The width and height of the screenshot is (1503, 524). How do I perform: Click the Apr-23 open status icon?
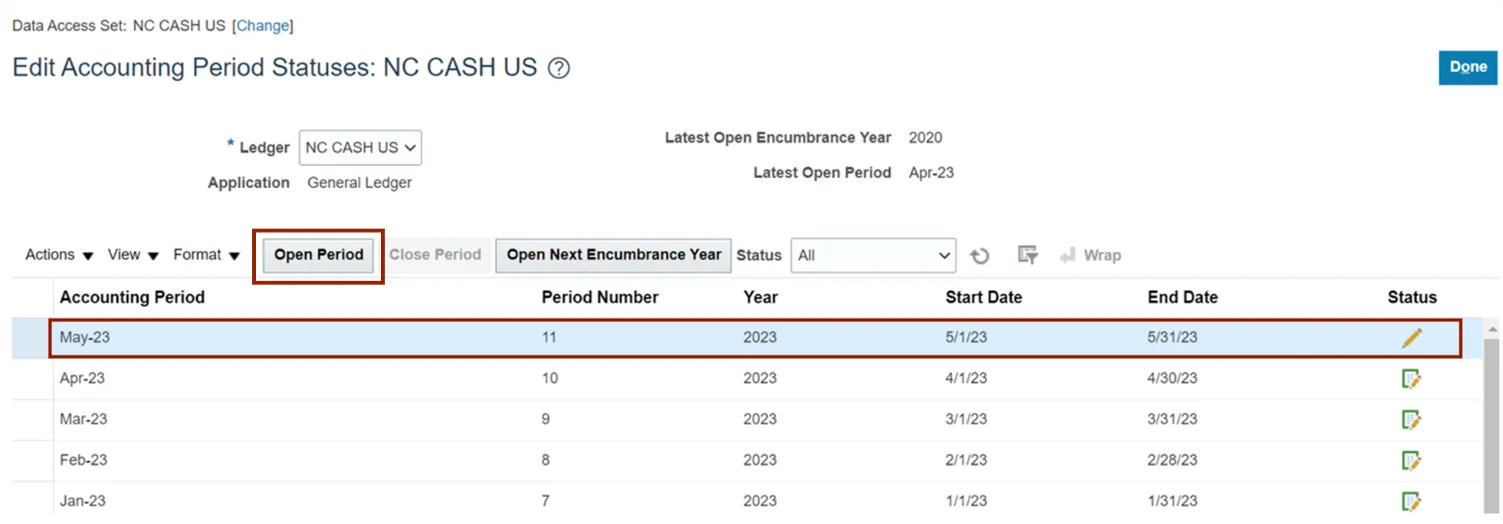(1411, 379)
